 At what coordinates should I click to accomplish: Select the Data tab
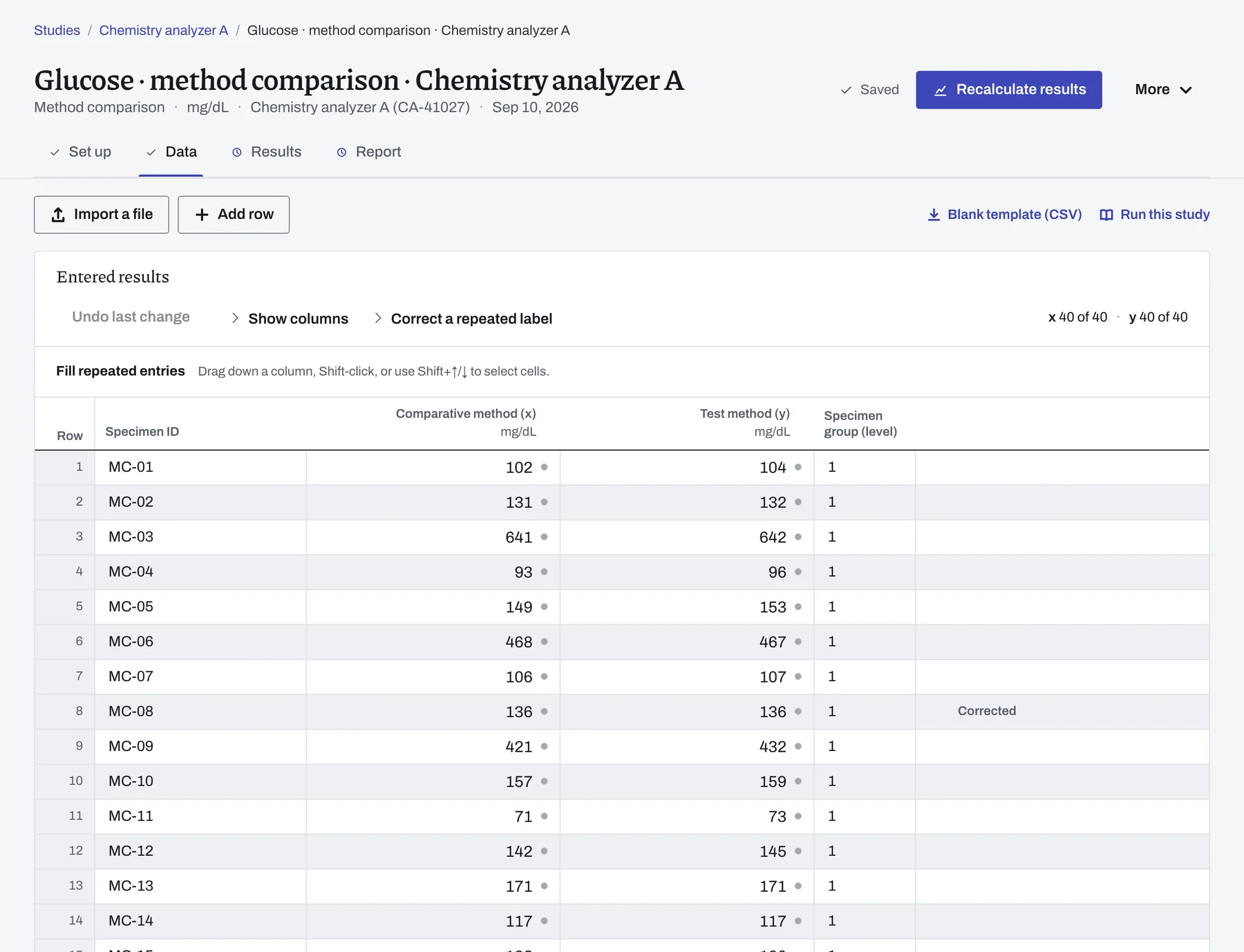[x=171, y=152]
